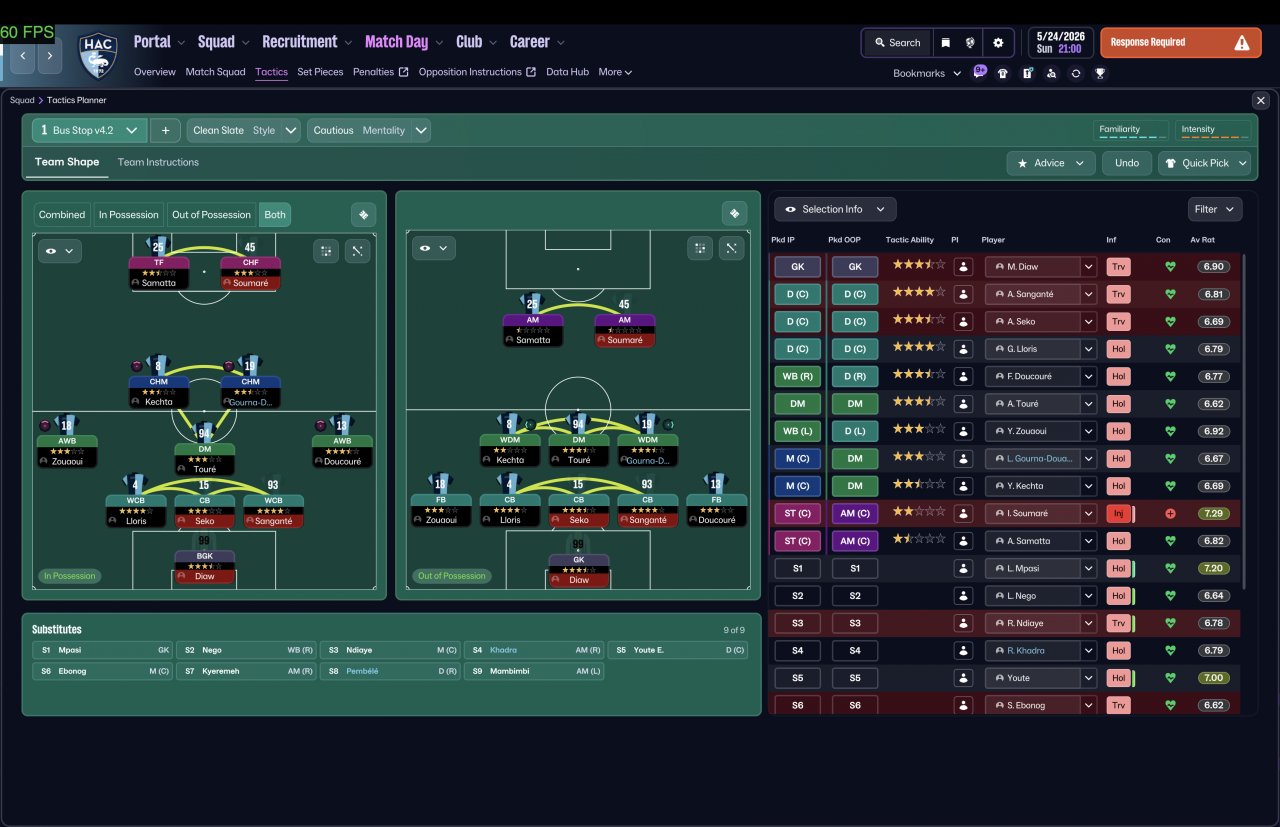This screenshot has width=1280, height=827.
Task: Click the report card shortcut icon
Action: click(x=1027, y=73)
